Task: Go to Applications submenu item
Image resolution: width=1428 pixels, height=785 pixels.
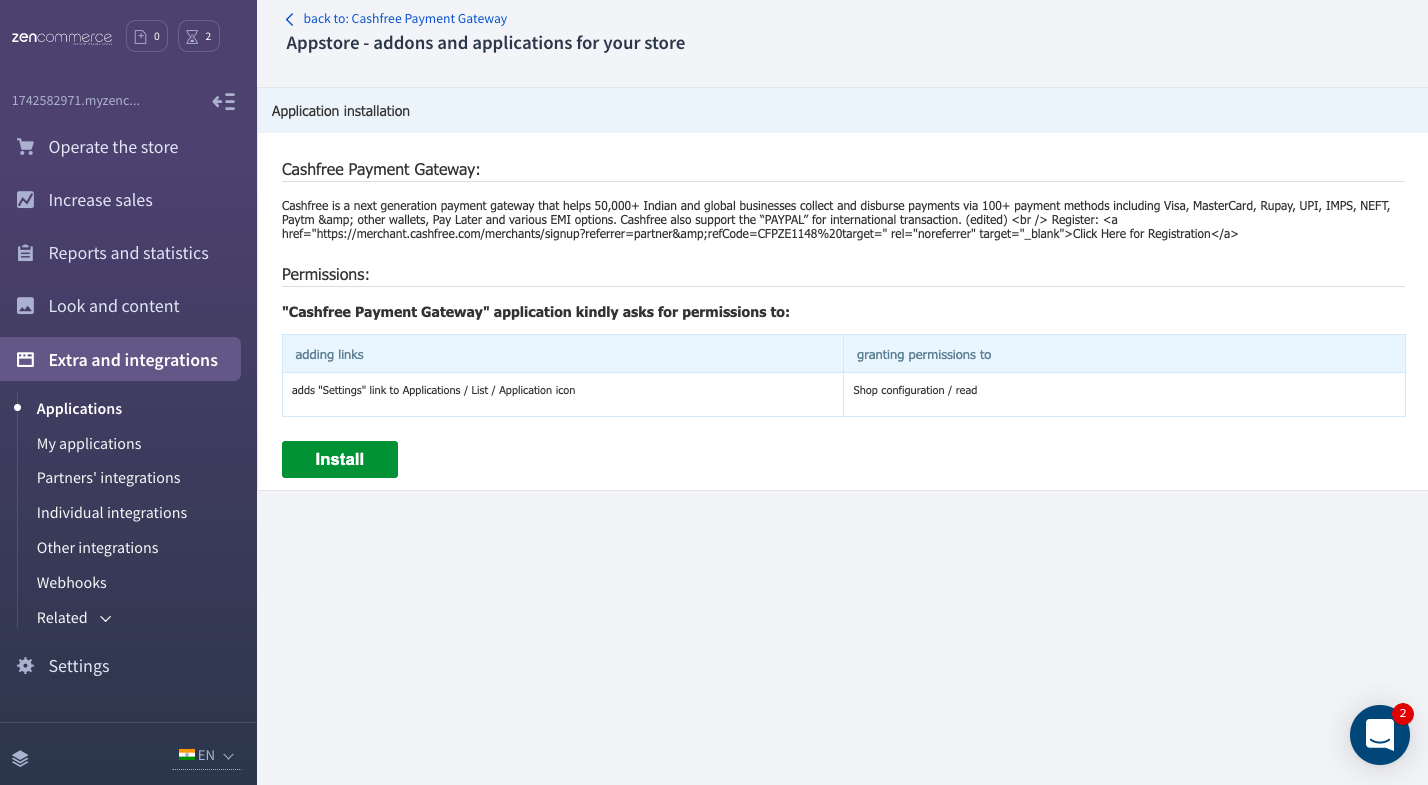Action: (79, 409)
